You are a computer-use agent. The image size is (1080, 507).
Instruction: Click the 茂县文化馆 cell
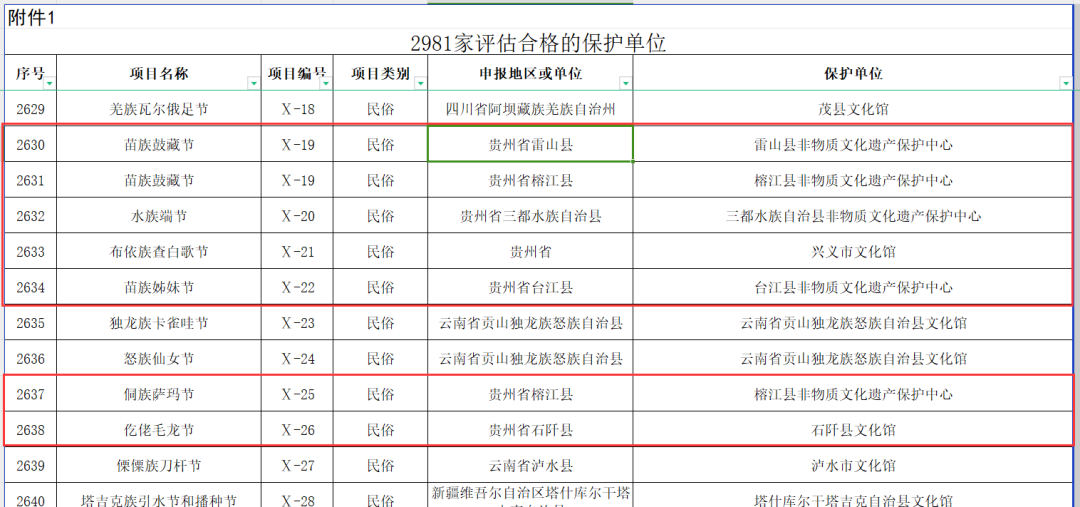pos(853,109)
